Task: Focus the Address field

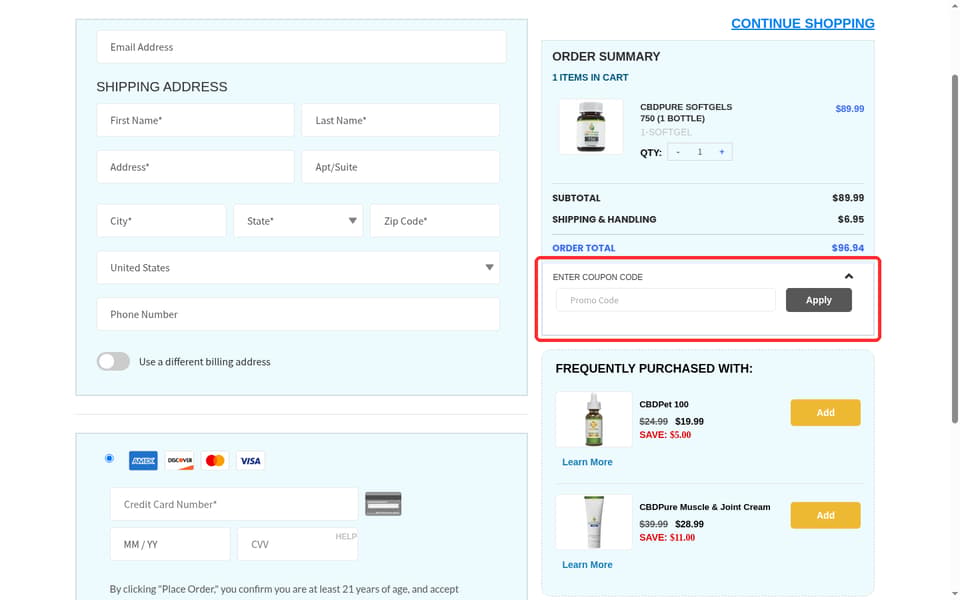Action: pos(195,167)
